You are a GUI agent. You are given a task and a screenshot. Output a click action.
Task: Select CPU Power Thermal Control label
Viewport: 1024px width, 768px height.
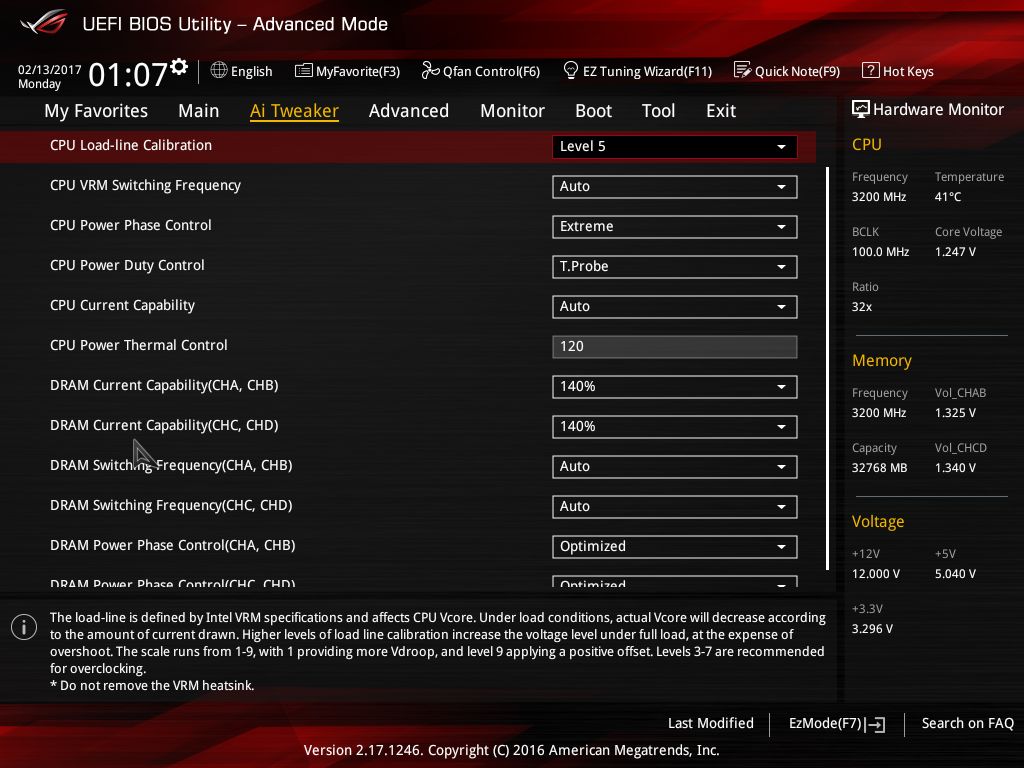pos(138,345)
